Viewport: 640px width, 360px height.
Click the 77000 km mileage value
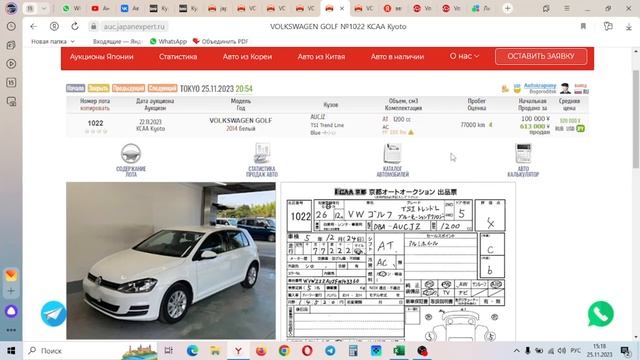[x=473, y=124]
